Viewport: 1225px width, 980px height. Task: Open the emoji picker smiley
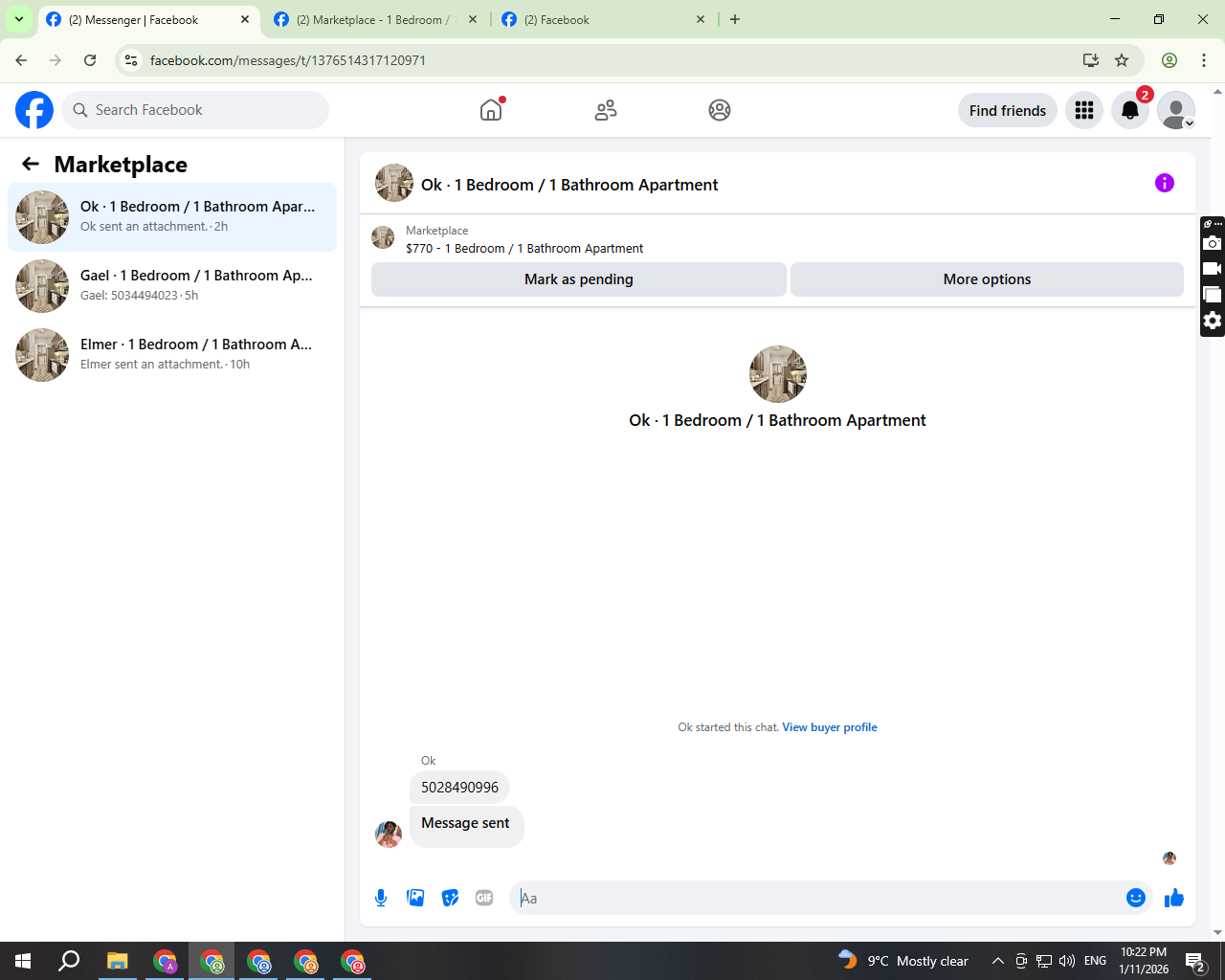(x=1136, y=898)
